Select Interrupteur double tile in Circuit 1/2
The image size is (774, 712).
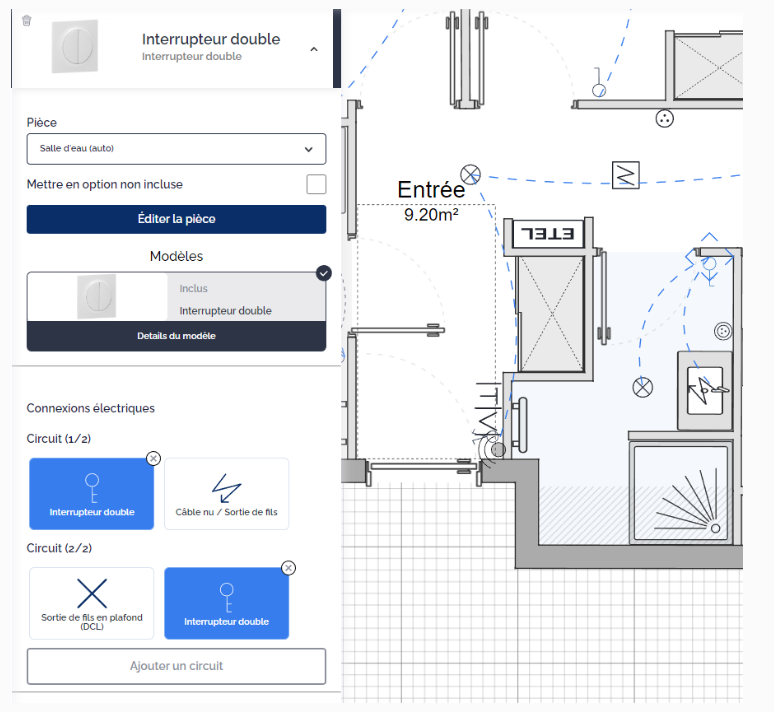point(92,494)
